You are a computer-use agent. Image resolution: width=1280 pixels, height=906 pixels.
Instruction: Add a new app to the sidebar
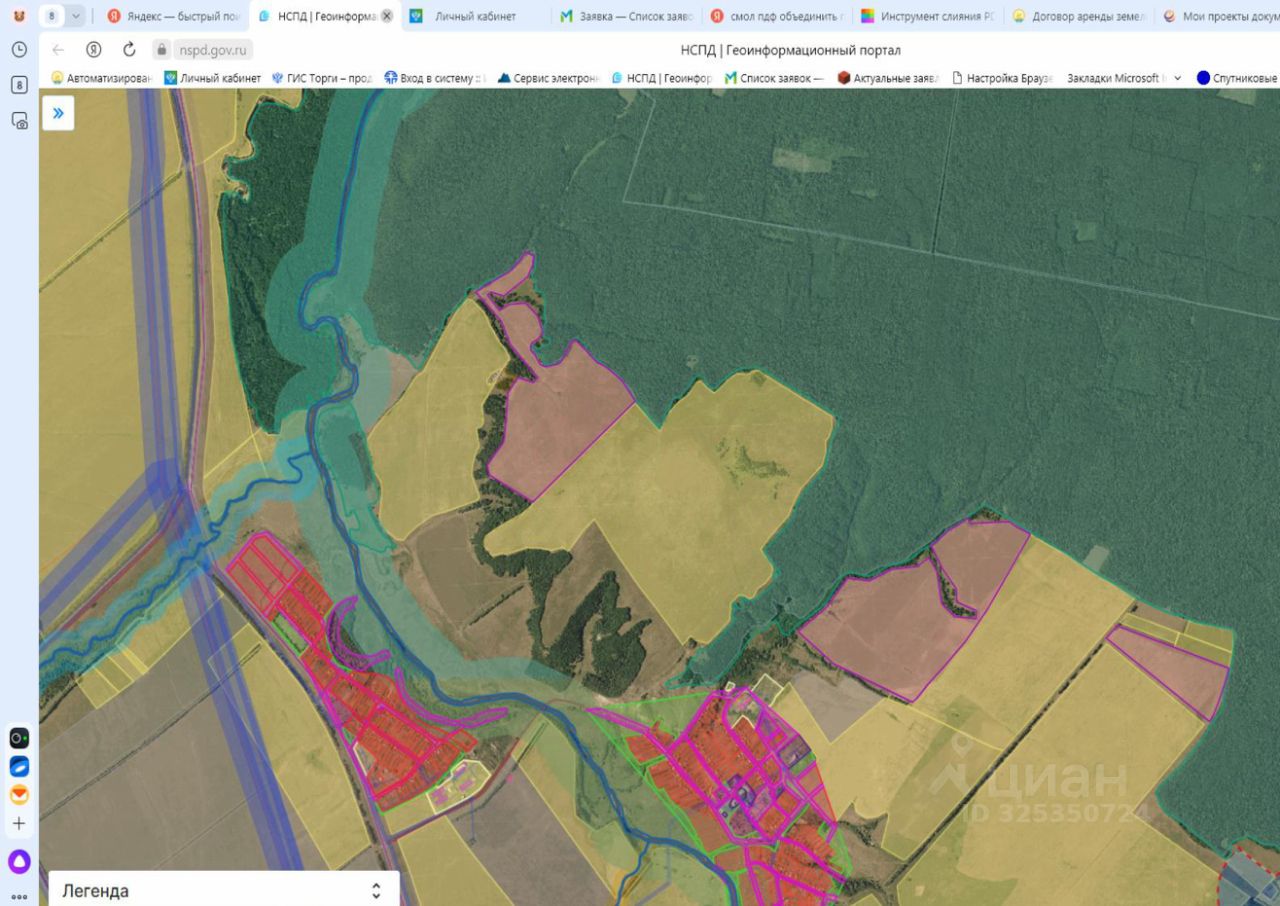point(19,824)
